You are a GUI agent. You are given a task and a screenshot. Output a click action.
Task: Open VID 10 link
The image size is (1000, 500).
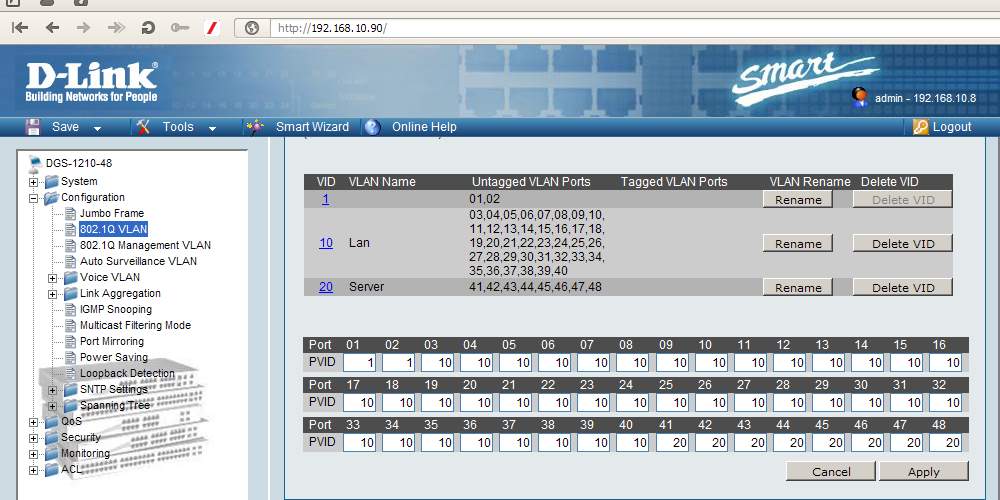click(326, 243)
